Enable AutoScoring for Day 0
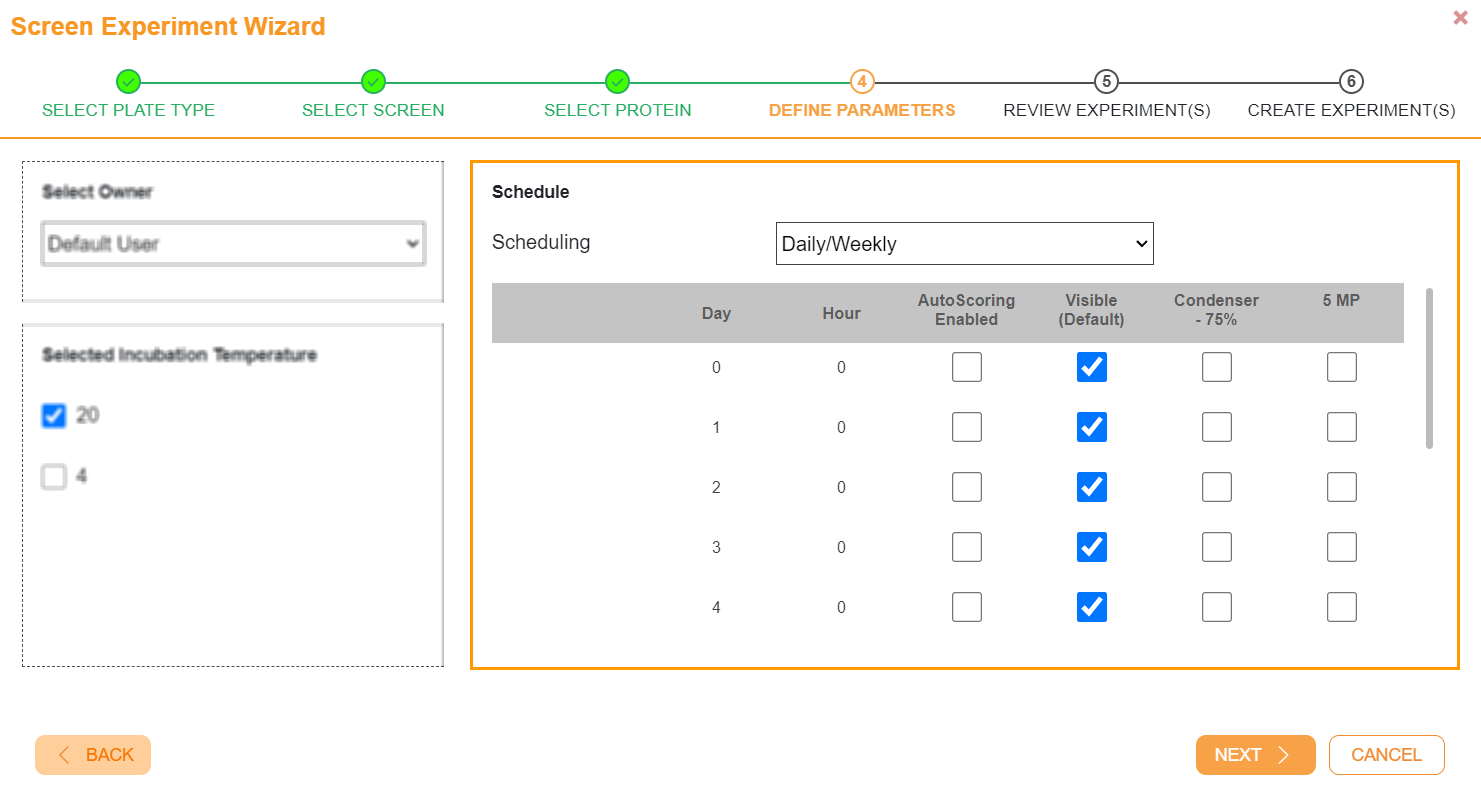 pyautogui.click(x=967, y=367)
